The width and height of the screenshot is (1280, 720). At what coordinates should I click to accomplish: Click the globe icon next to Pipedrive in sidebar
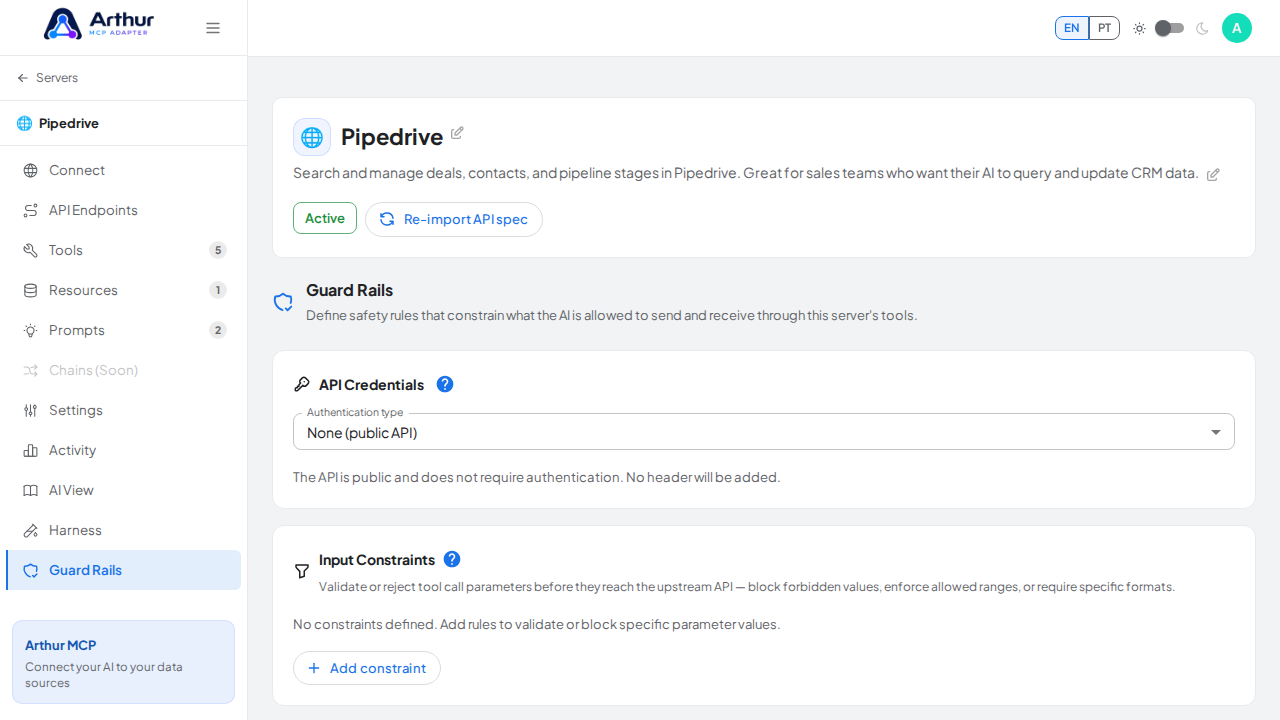coord(25,124)
